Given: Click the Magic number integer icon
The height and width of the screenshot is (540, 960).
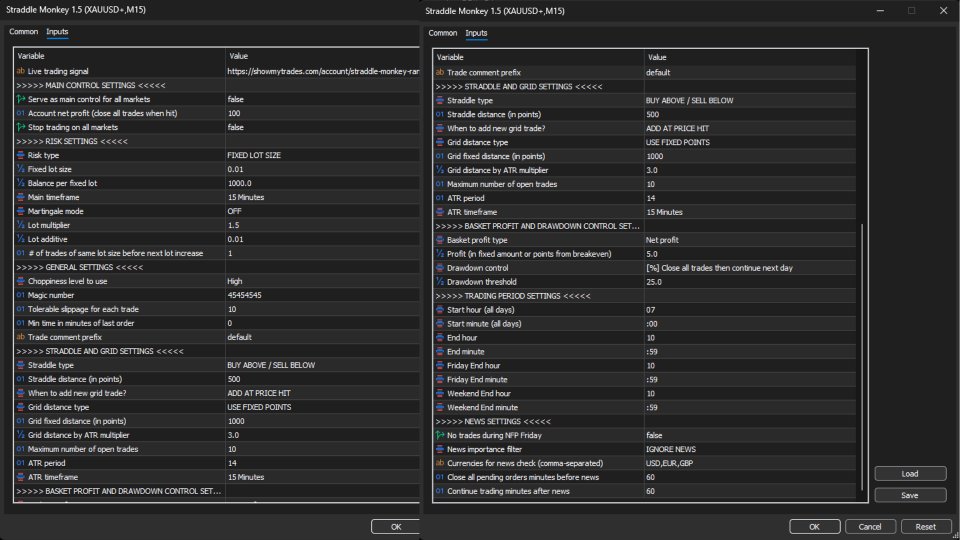Looking at the screenshot, I should (21, 295).
